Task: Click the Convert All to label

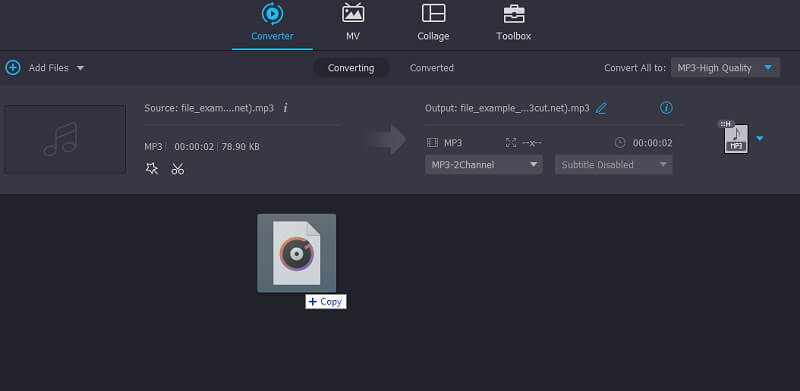Action: [x=635, y=68]
